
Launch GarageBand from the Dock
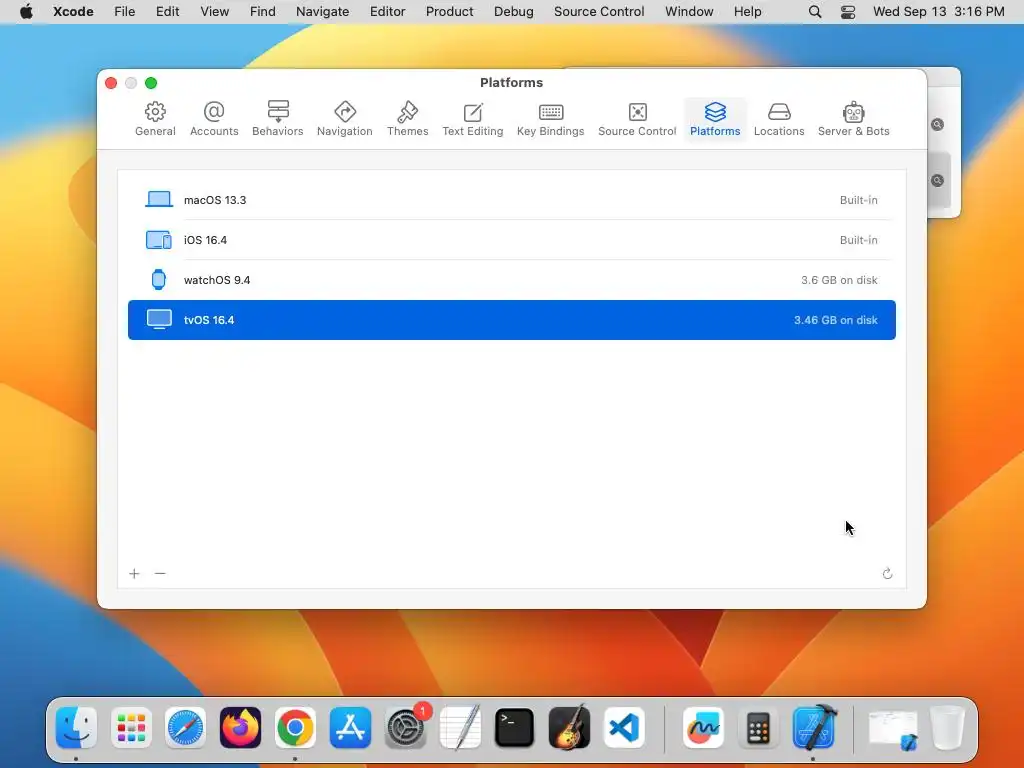click(569, 728)
